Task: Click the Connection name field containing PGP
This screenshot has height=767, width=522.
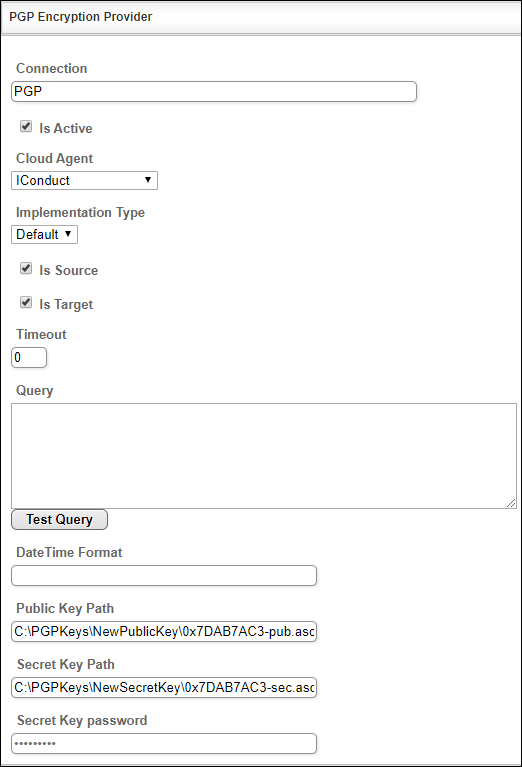Action: pyautogui.click(x=214, y=91)
